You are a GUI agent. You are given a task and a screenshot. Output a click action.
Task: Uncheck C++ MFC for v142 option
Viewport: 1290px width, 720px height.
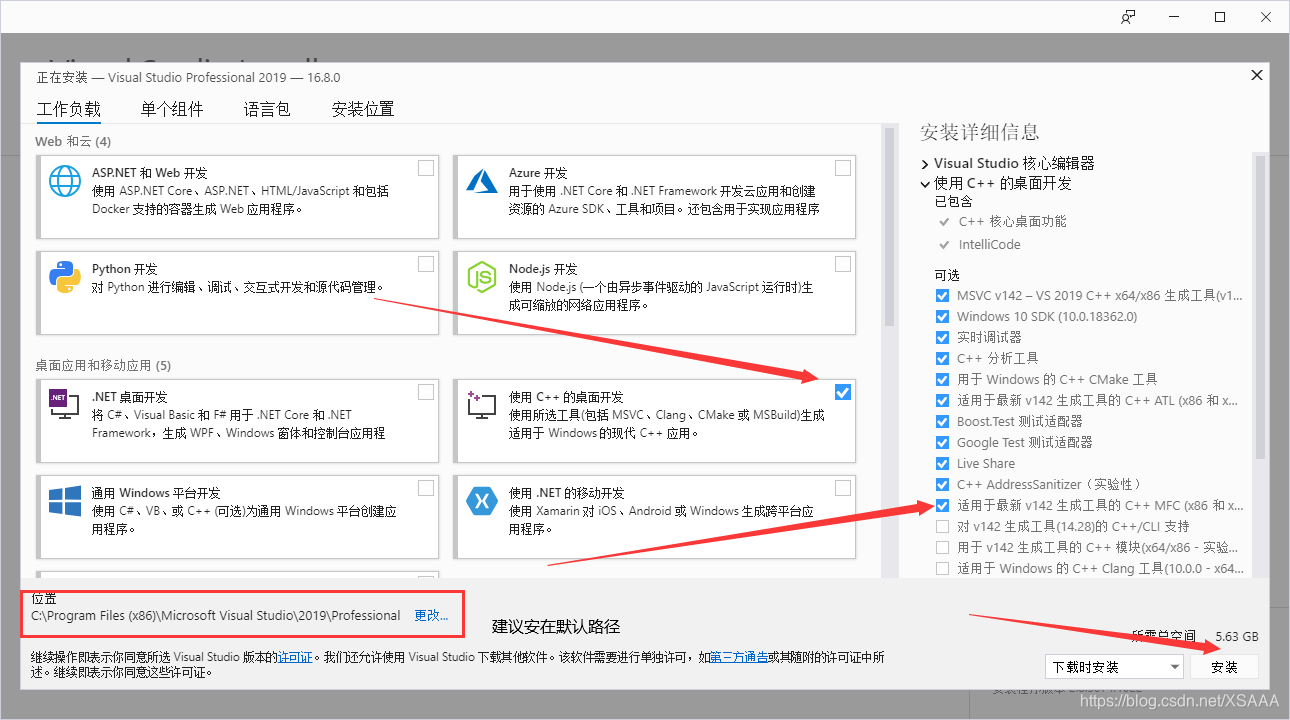942,506
